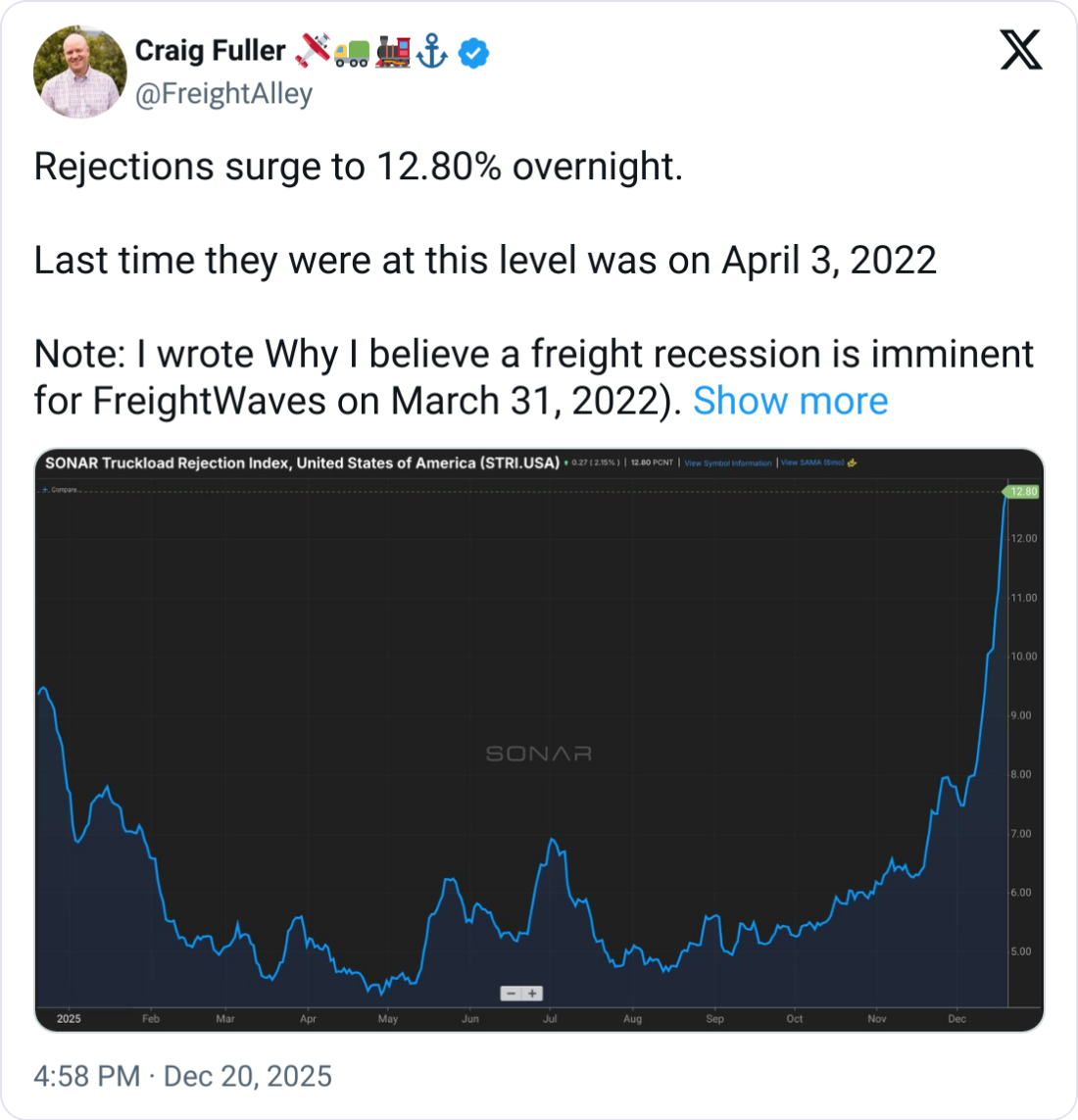Click the green 12.80 price label marker
The height and width of the screenshot is (1120, 1078).
[1022, 491]
